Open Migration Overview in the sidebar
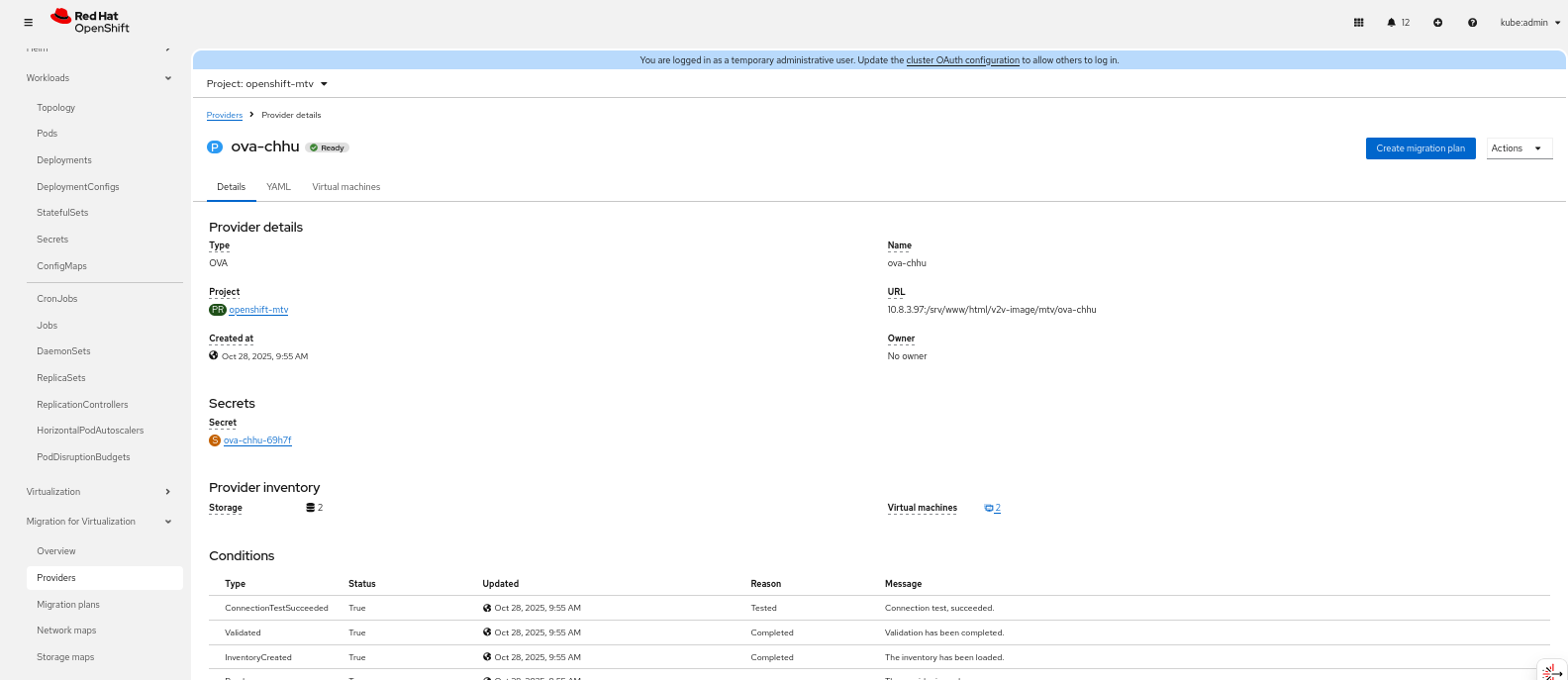1568x680 pixels. (x=56, y=550)
